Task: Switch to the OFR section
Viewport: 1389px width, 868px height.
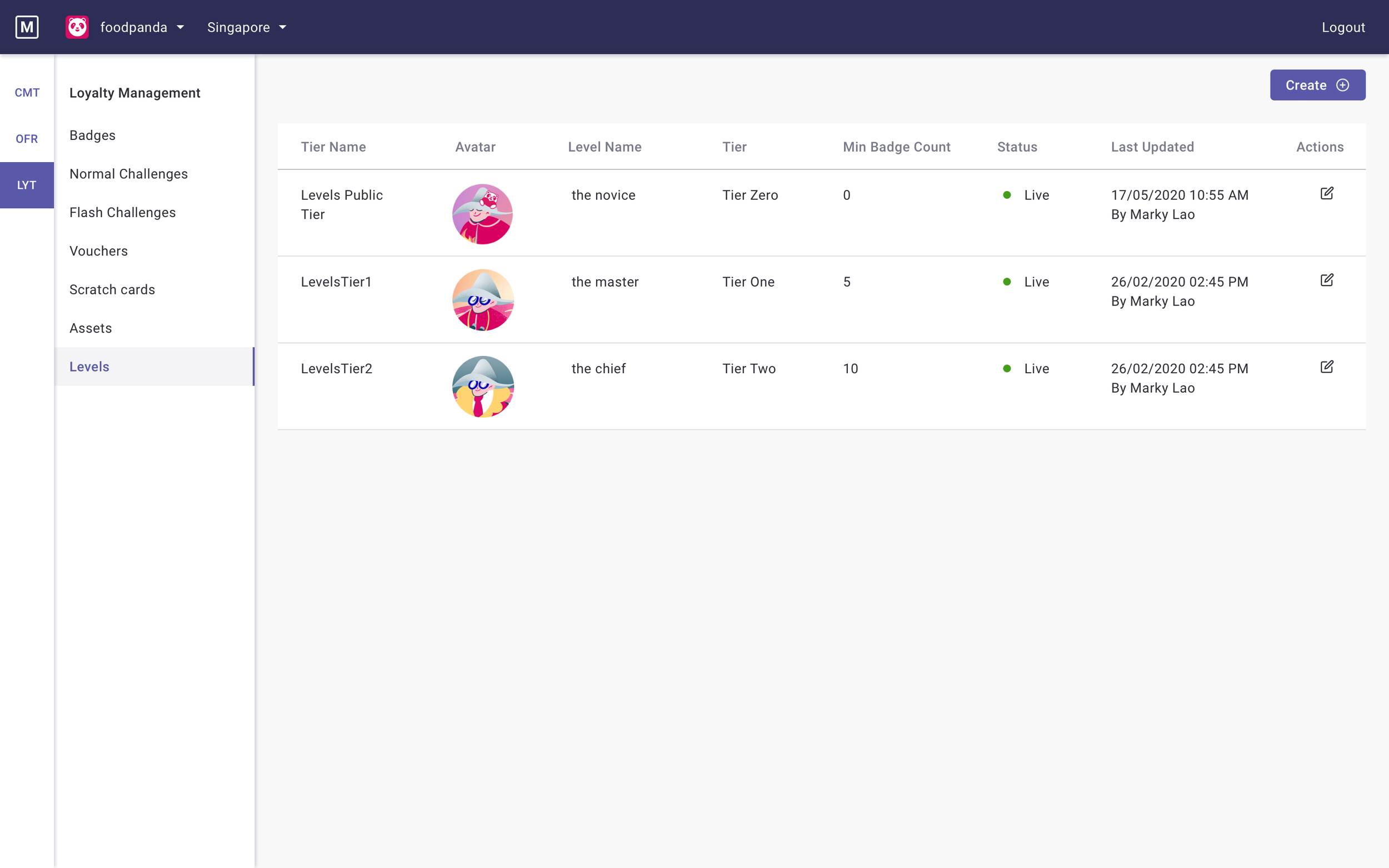Action: click(27, 139)
